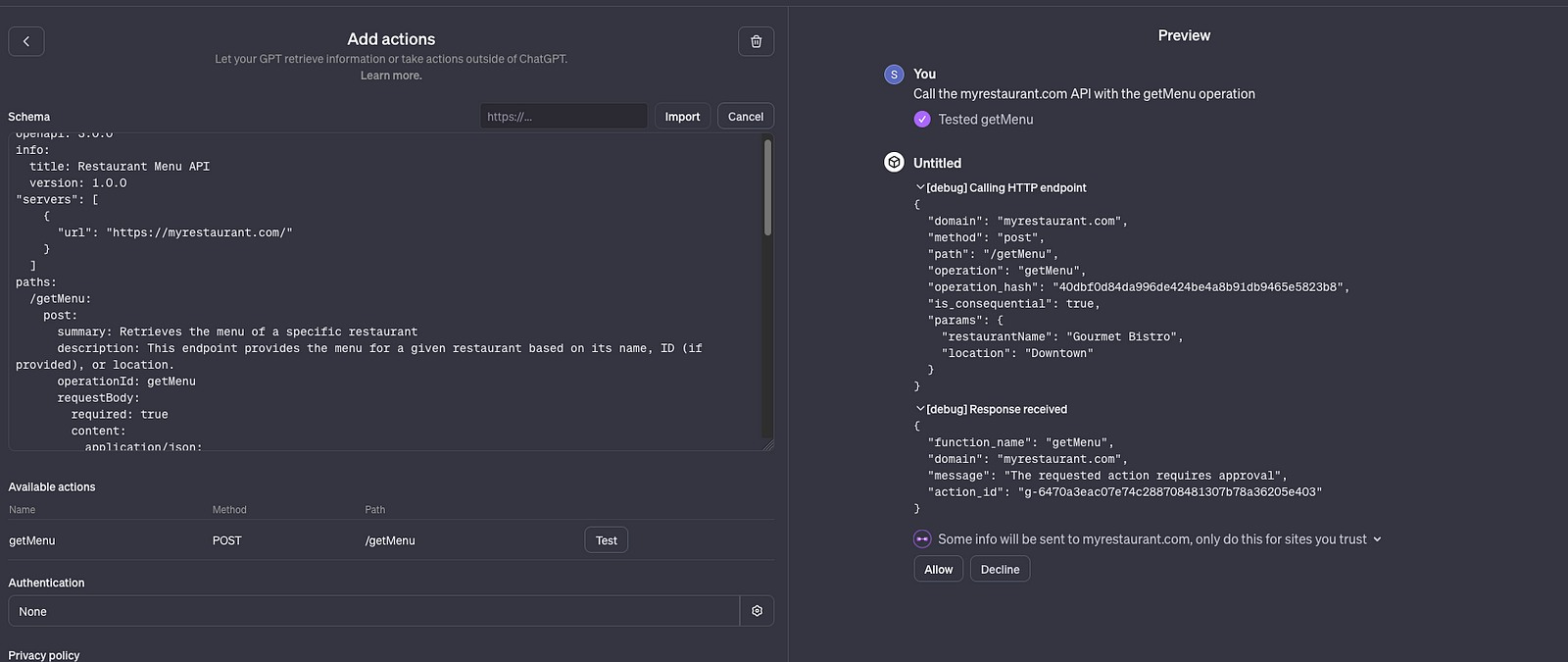Click the Privacy policy label
The height and width of the screenshot is (662, 1568).
44,655
